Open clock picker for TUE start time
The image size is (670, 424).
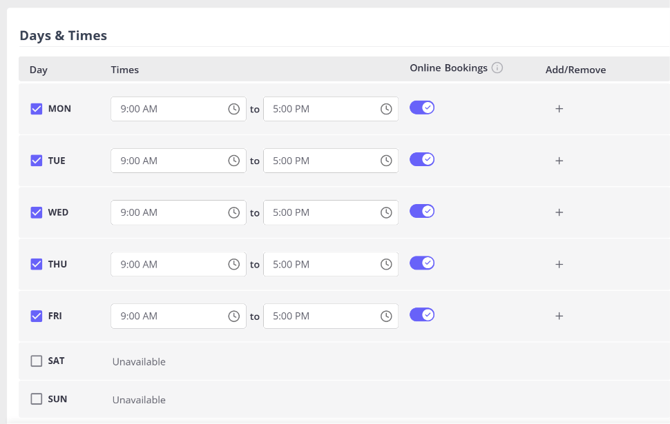pyautogui.click(x=234, y=161)
